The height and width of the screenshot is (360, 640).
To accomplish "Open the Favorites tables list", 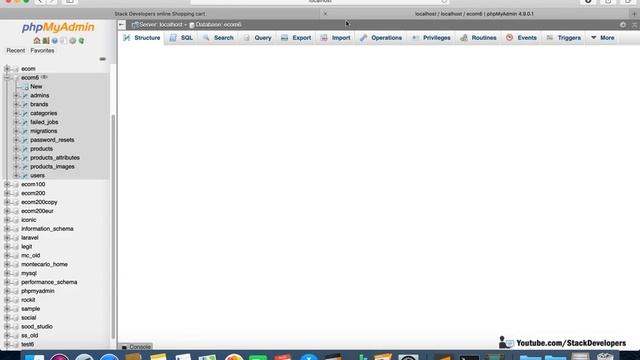I will click(x=42, y=51).
